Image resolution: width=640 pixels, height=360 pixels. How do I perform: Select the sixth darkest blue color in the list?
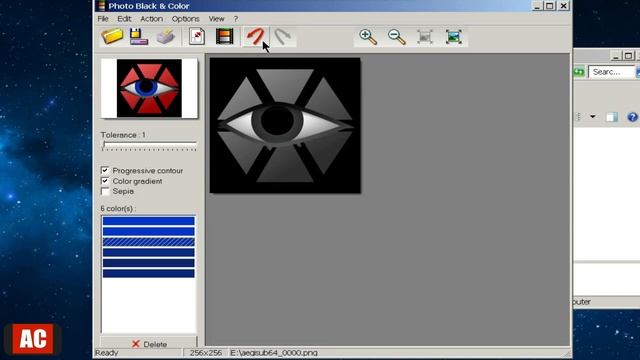pos(149,273)
